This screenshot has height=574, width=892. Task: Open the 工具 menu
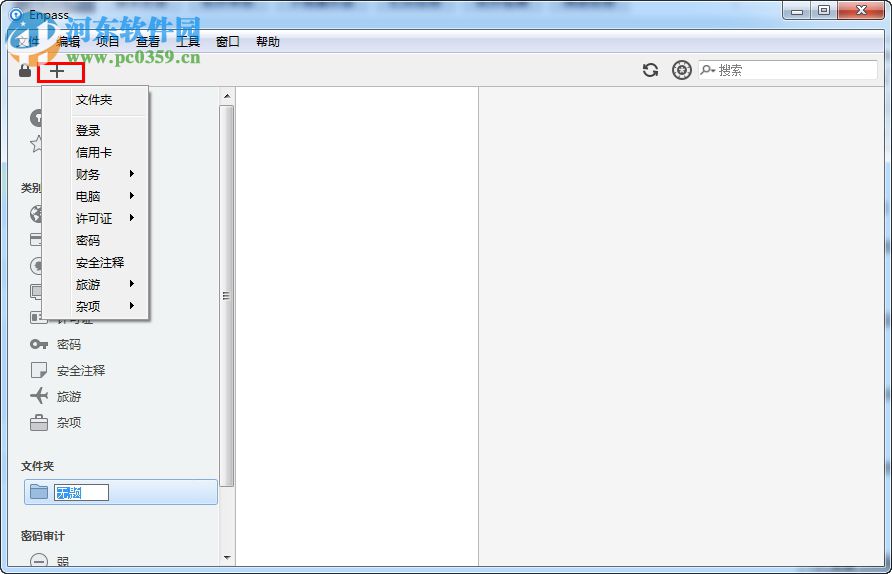[188, 42]
